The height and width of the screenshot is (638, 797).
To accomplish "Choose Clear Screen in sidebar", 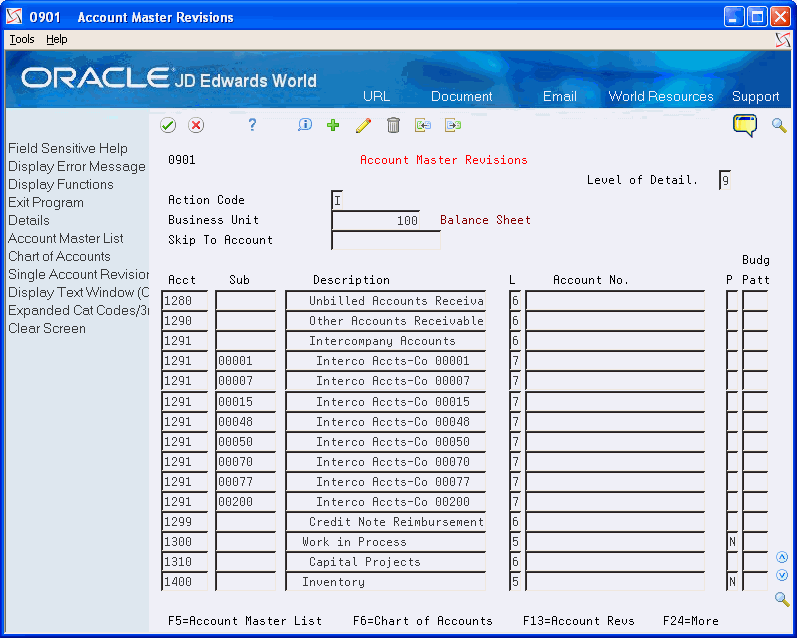I will 47,328.
